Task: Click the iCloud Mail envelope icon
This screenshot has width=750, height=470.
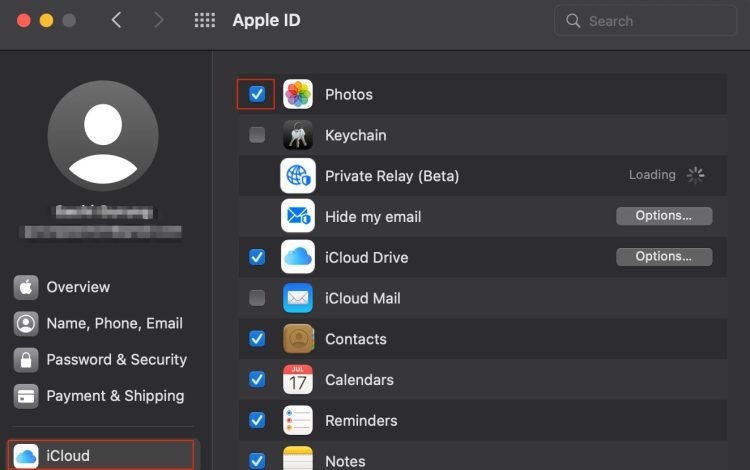Action: coord(298,298)
